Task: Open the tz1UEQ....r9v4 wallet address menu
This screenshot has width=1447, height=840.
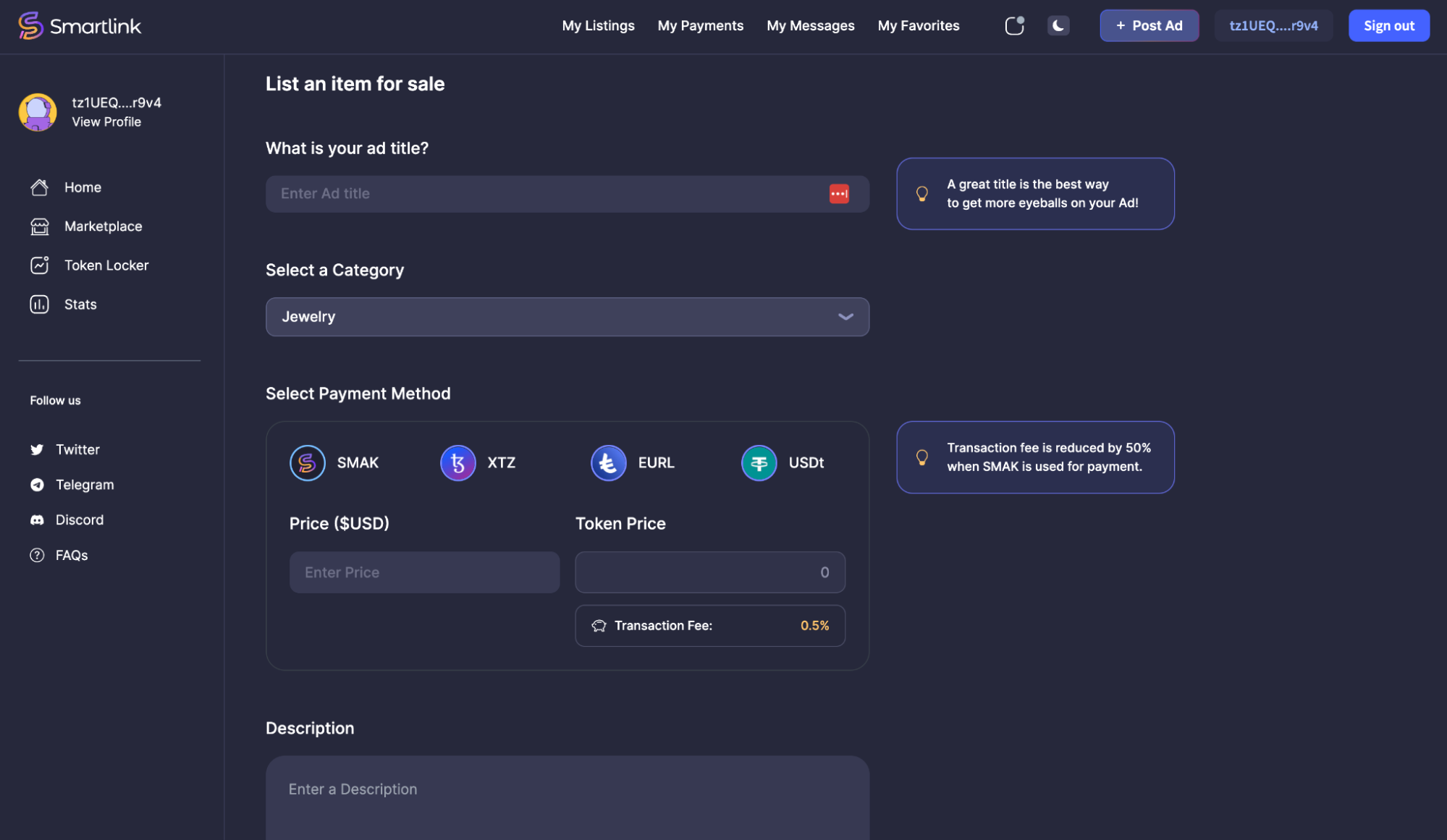Action: click(1273, 25)
